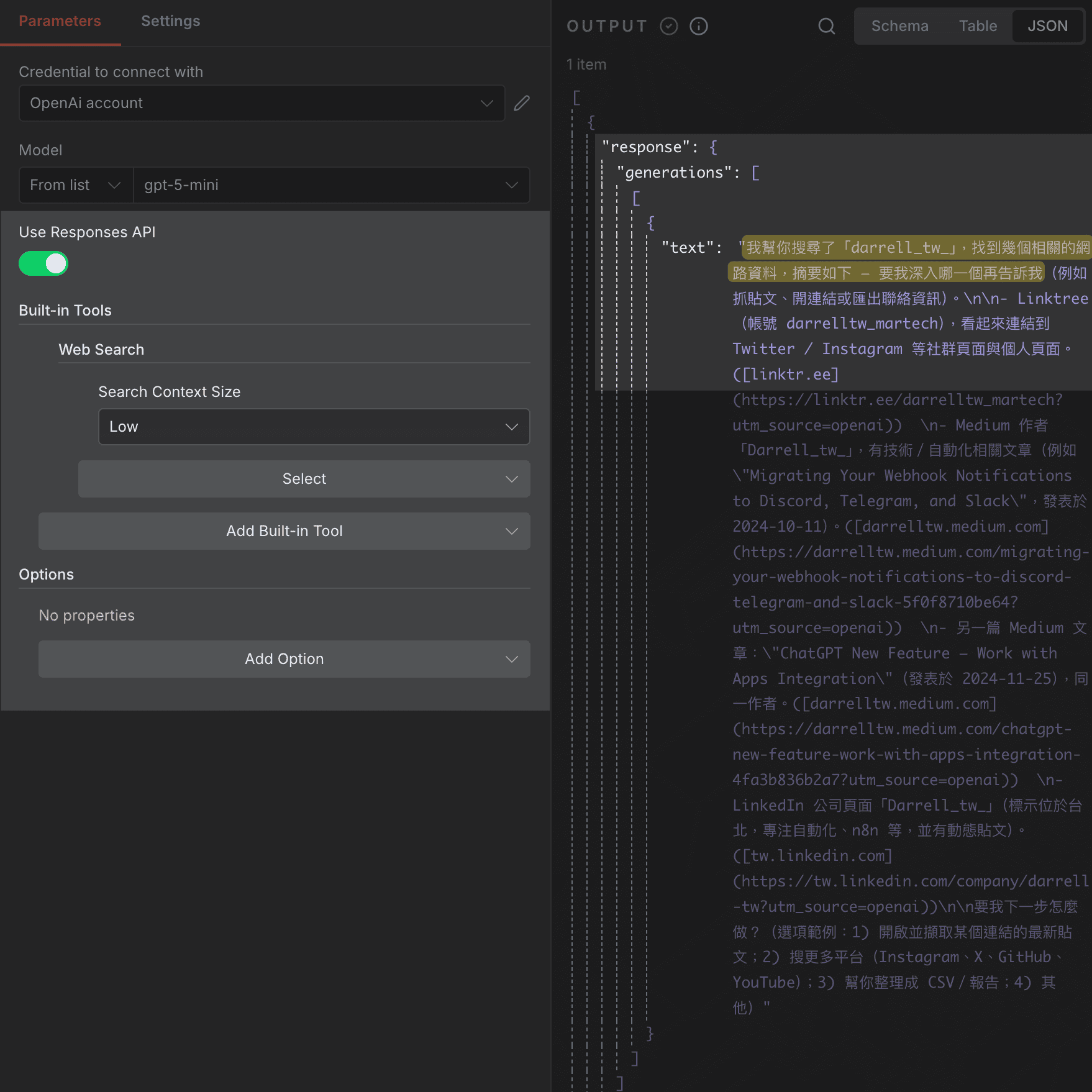
Task: Select the Parameters tab
Action: click(60, 20)
